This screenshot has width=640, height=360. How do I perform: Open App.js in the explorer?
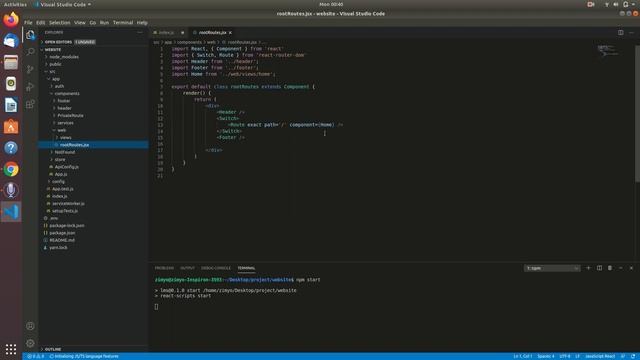pos(61,174)
